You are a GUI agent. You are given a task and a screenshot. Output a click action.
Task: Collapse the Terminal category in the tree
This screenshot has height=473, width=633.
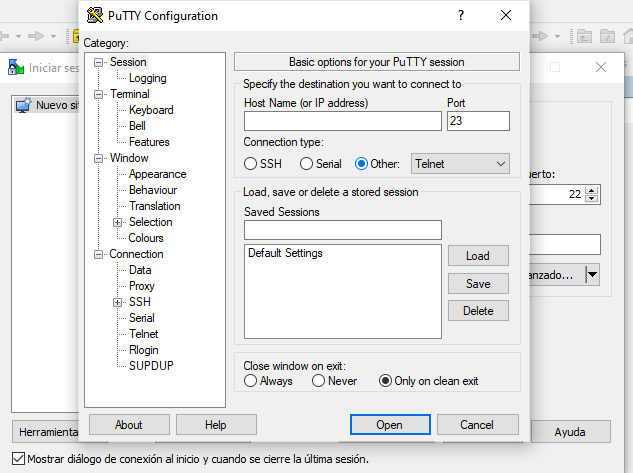99,94
